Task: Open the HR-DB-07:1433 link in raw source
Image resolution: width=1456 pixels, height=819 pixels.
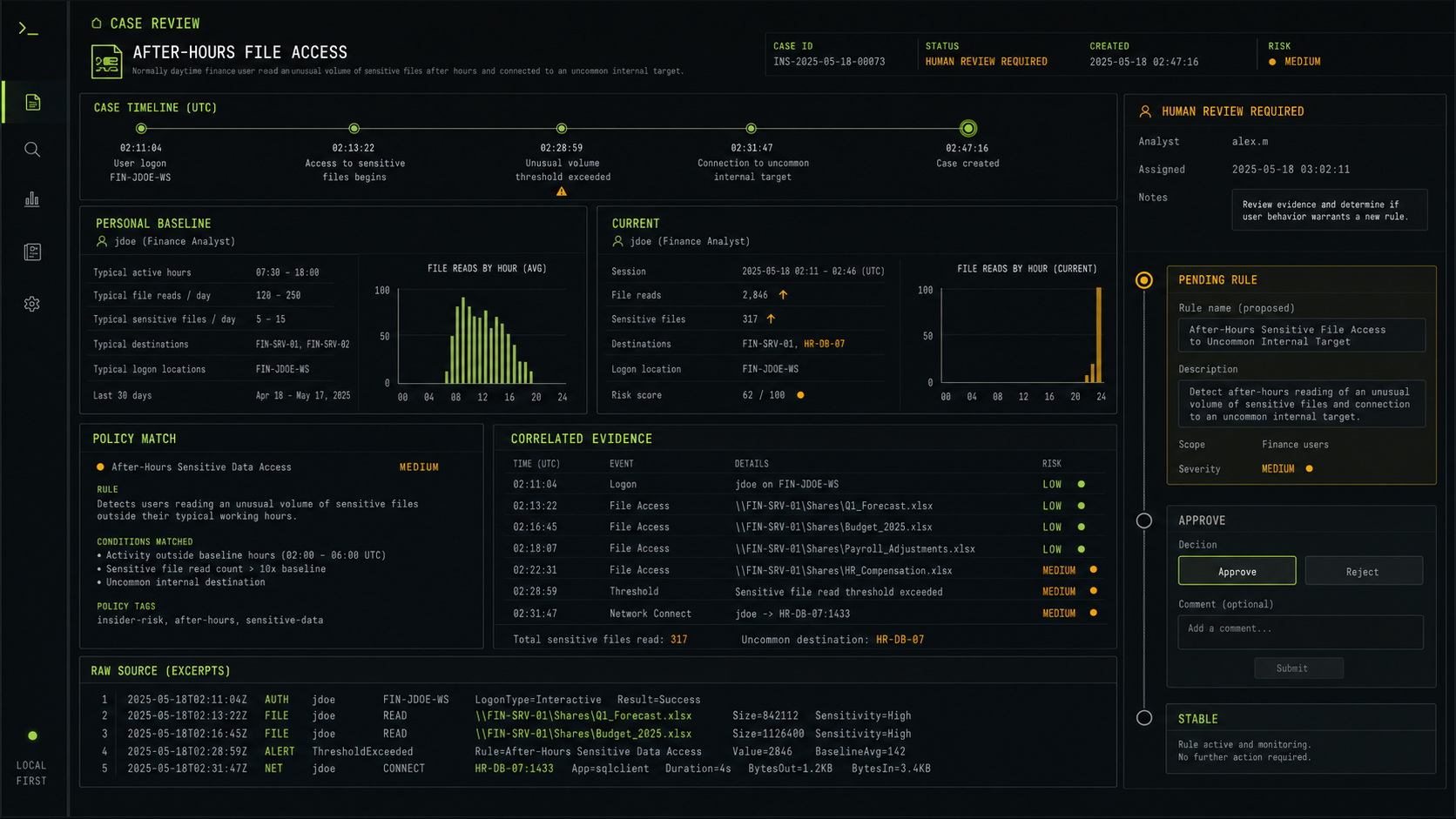Action: click(x=514, y=769)
